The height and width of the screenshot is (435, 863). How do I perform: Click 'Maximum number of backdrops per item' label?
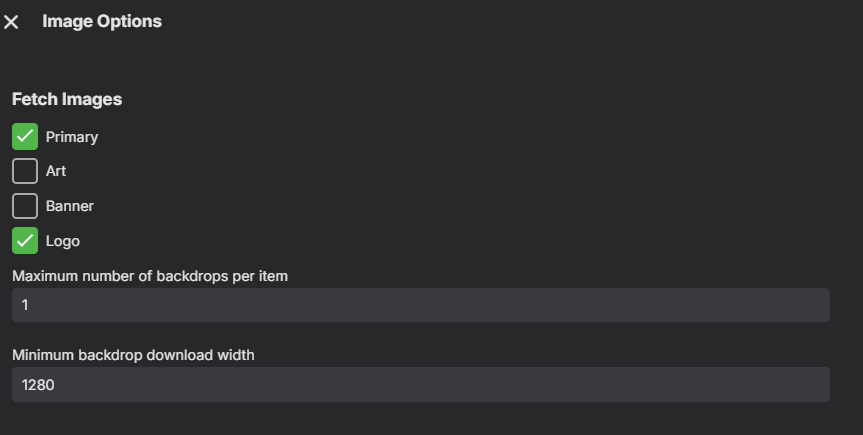pos(150,276)
